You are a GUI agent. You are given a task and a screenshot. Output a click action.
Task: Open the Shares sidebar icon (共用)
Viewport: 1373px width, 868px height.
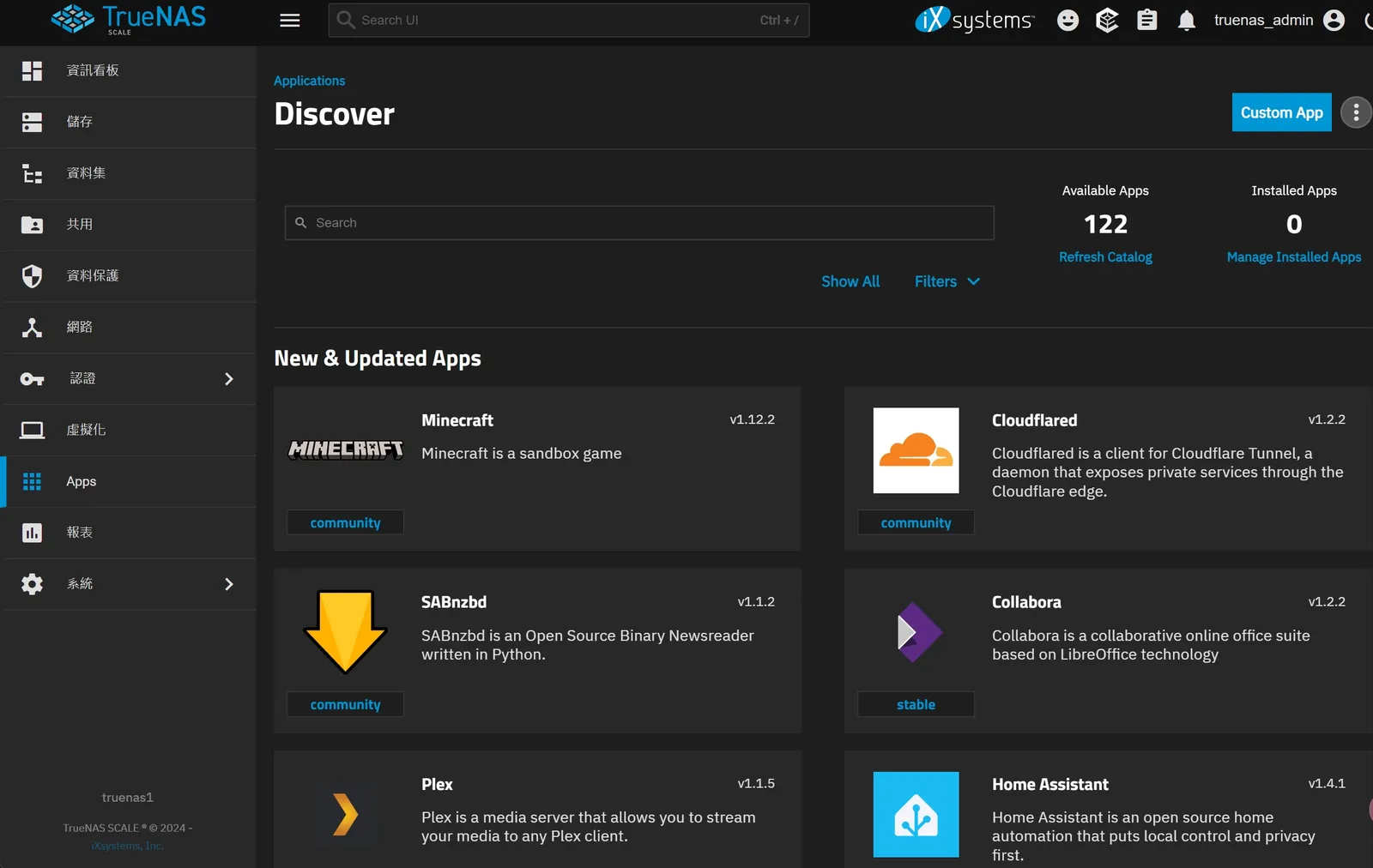click(32, 225)
